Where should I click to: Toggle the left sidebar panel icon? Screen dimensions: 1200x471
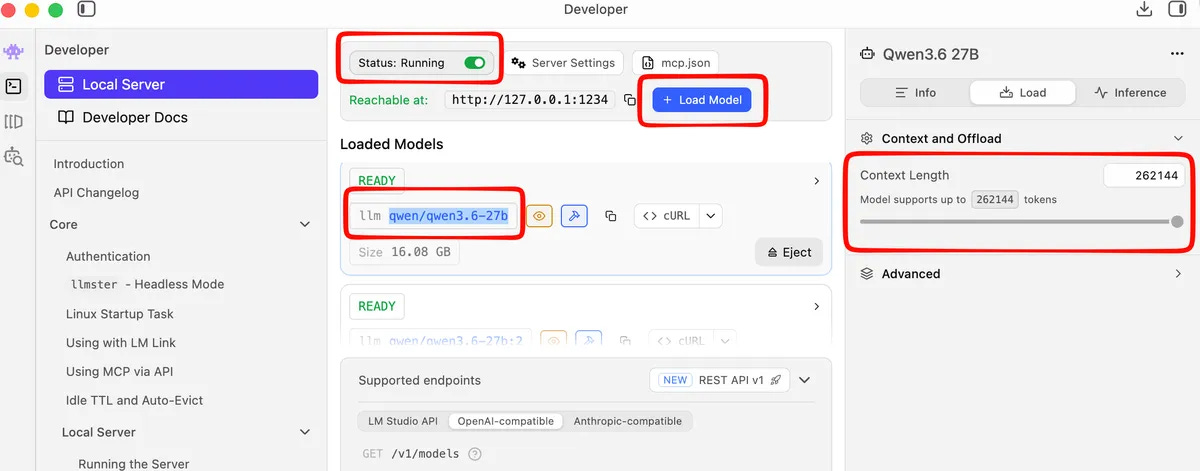(x=87, y=10)
